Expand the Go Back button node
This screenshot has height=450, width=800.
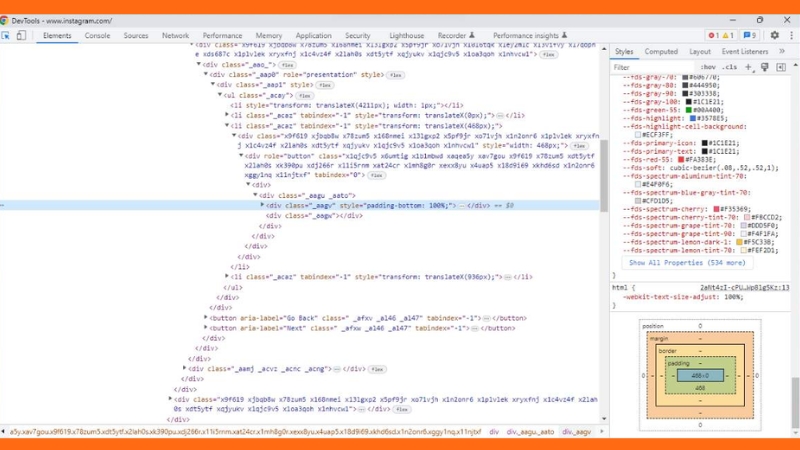206,317
